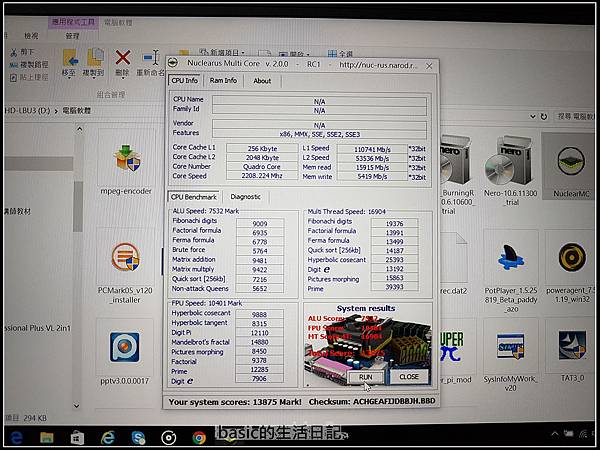The image size is (600, 450).
Task: Click the Core Speed value "2208.224 Mhz"
Action: point(262,176)
